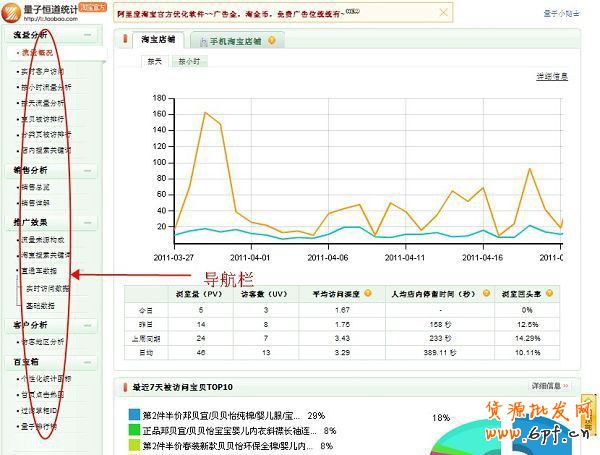
Task: Open 详细信息 link above the chart
Action: (551, 76)
